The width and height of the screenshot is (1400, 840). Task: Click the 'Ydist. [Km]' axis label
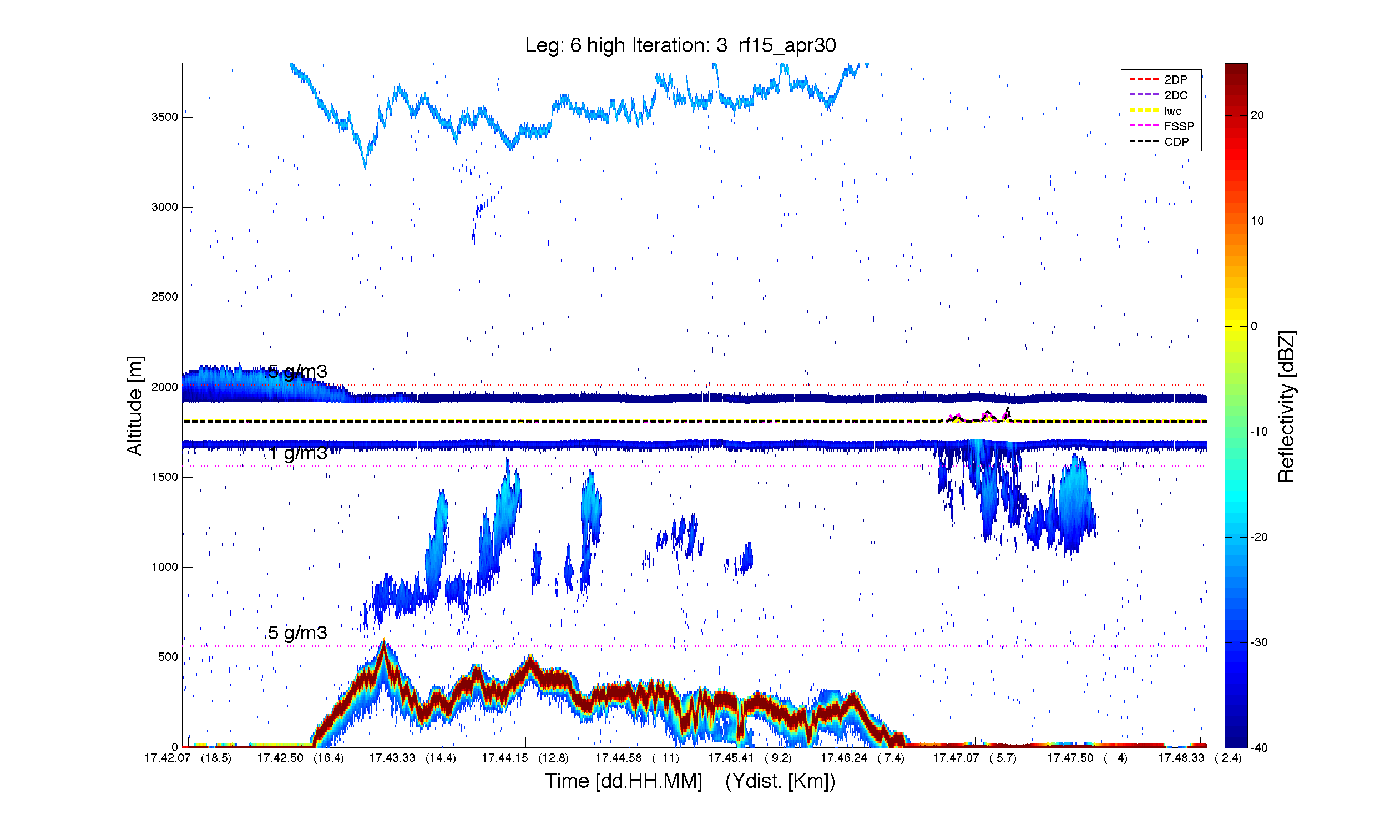(x=780, y=781)
